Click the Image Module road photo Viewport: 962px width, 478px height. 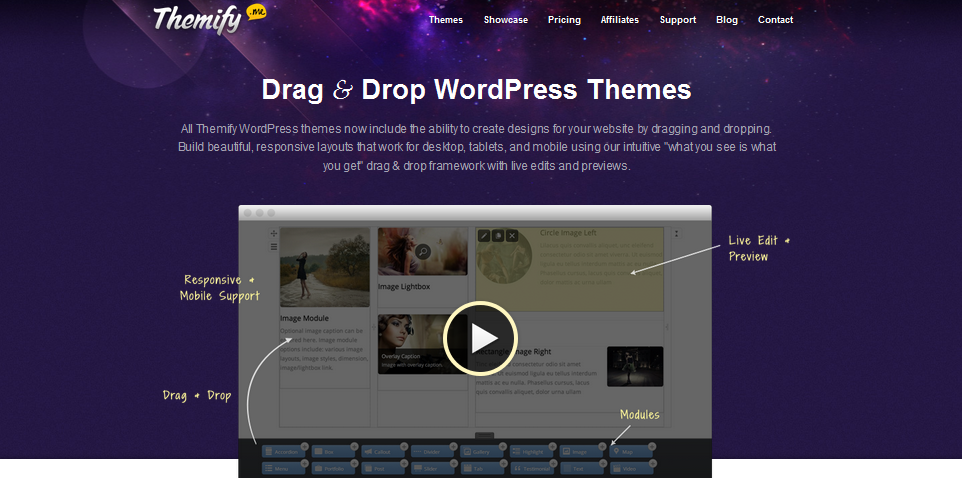(x=325, y=267)
